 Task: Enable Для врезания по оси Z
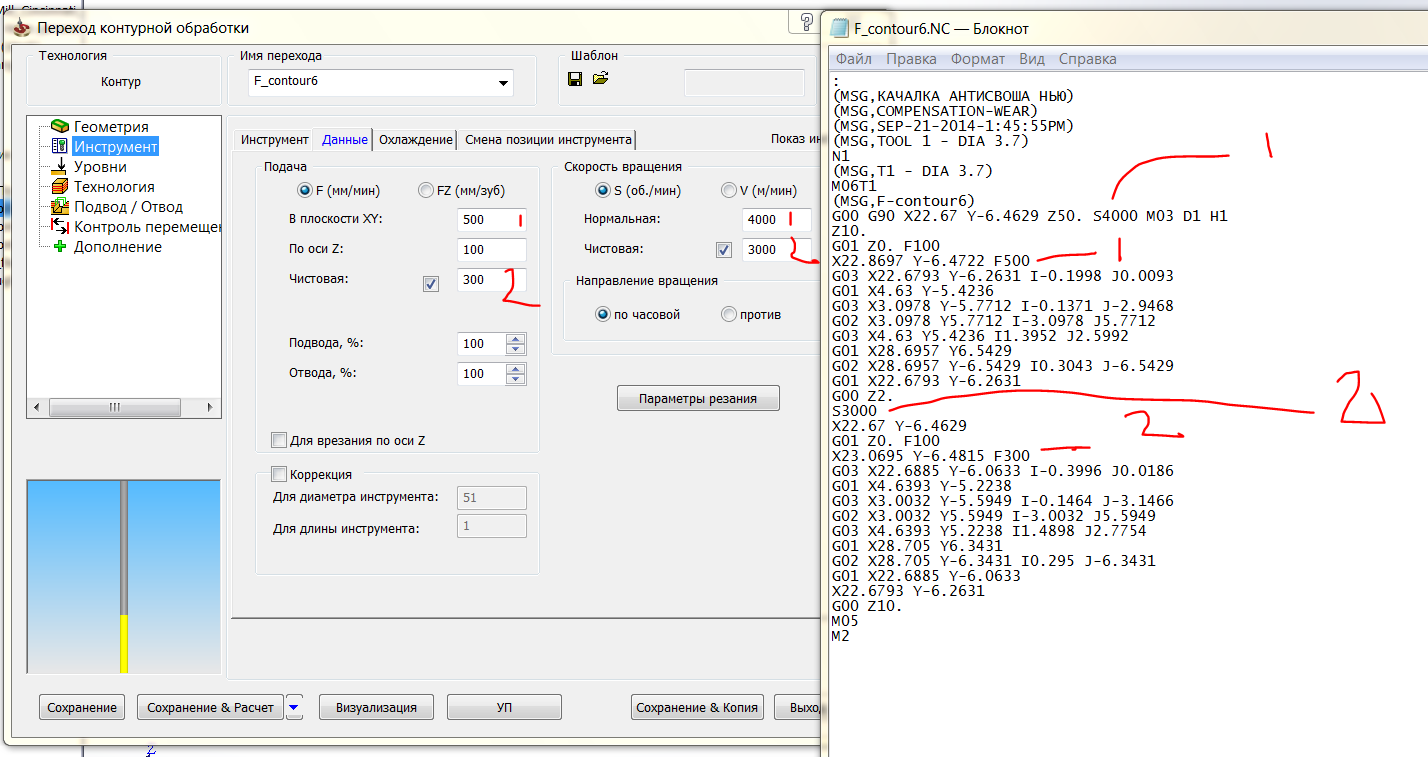point(279,440)
